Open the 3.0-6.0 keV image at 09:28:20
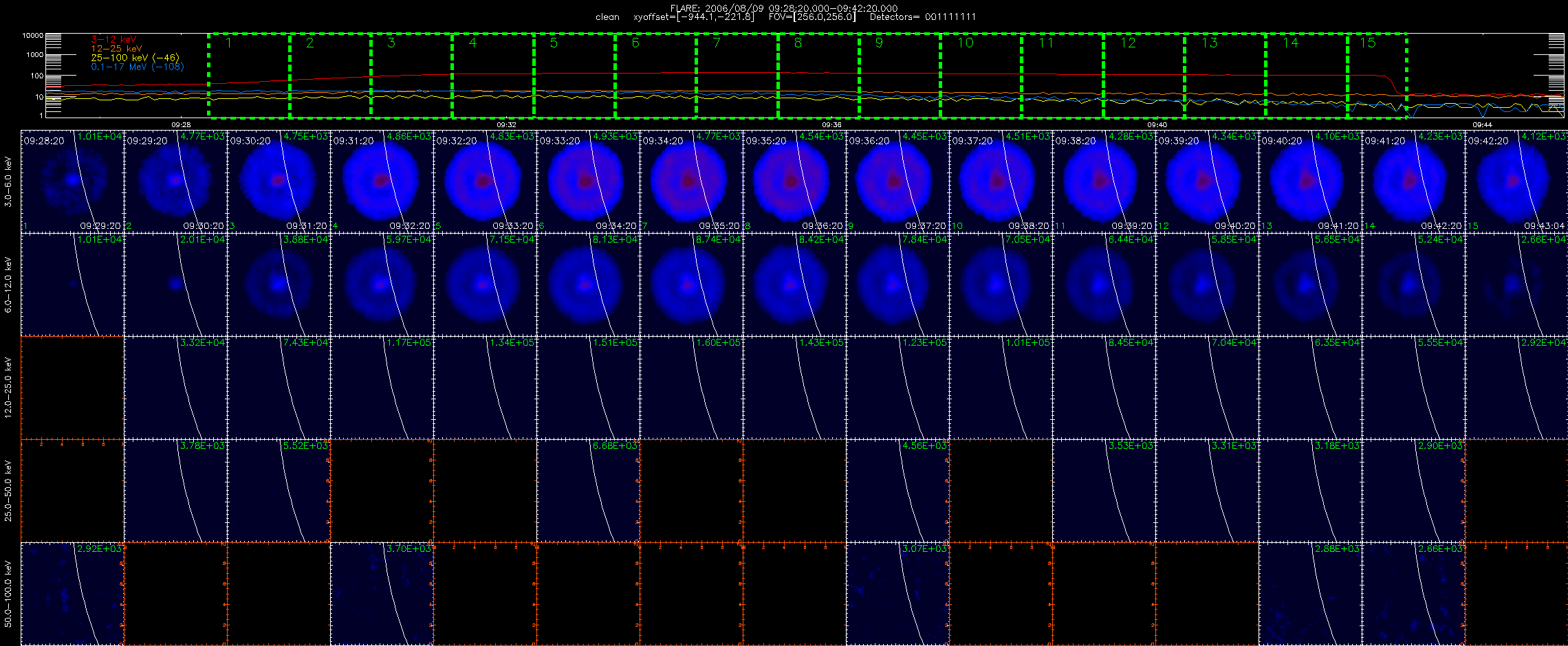1568x646 pixels. point(73,181)
